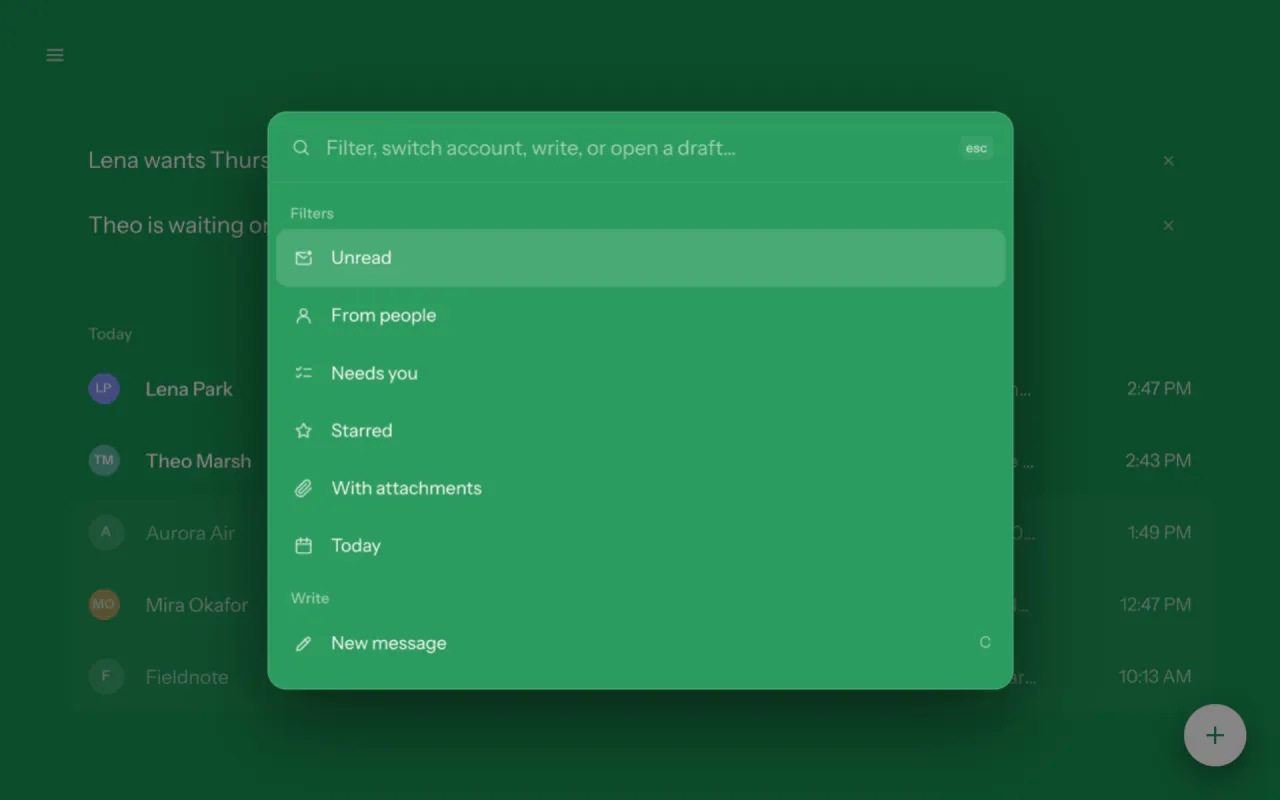Open the hamburger menu icon
This screenshot has width=1280, height=800.
(55, 55)
